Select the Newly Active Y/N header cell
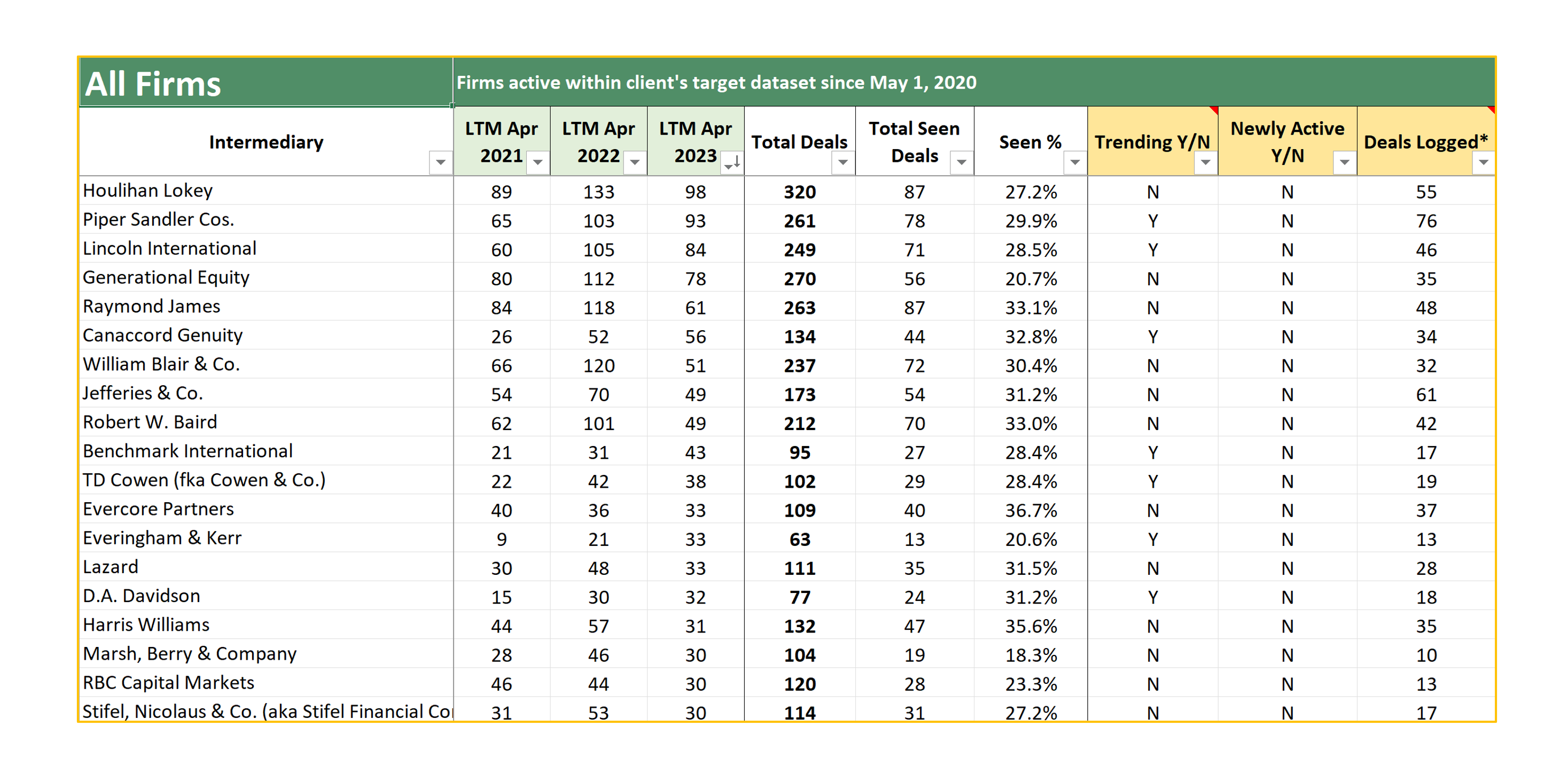 pos(1287,142)
